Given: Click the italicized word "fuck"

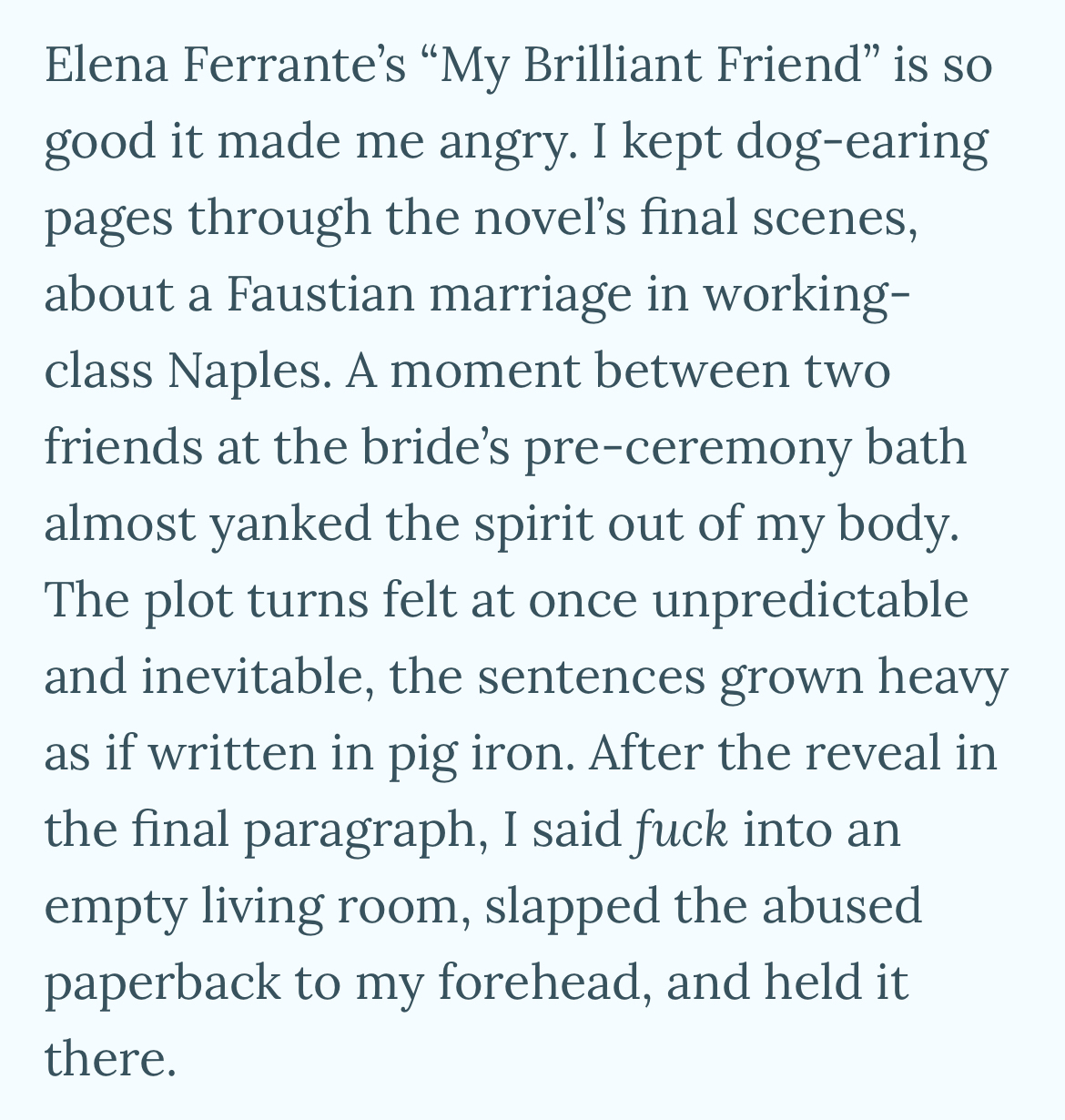Looking at the screenshot, I should [x=681, y=830].
